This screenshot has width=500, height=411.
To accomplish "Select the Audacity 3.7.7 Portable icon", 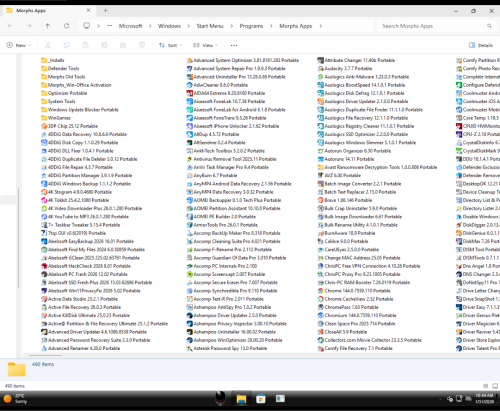I will tap(320, 68).
